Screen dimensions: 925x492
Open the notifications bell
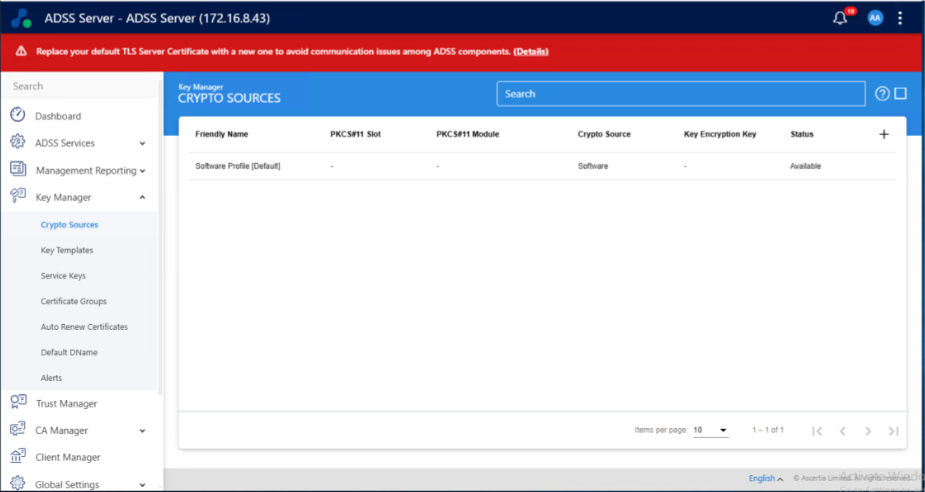[840, 18]
